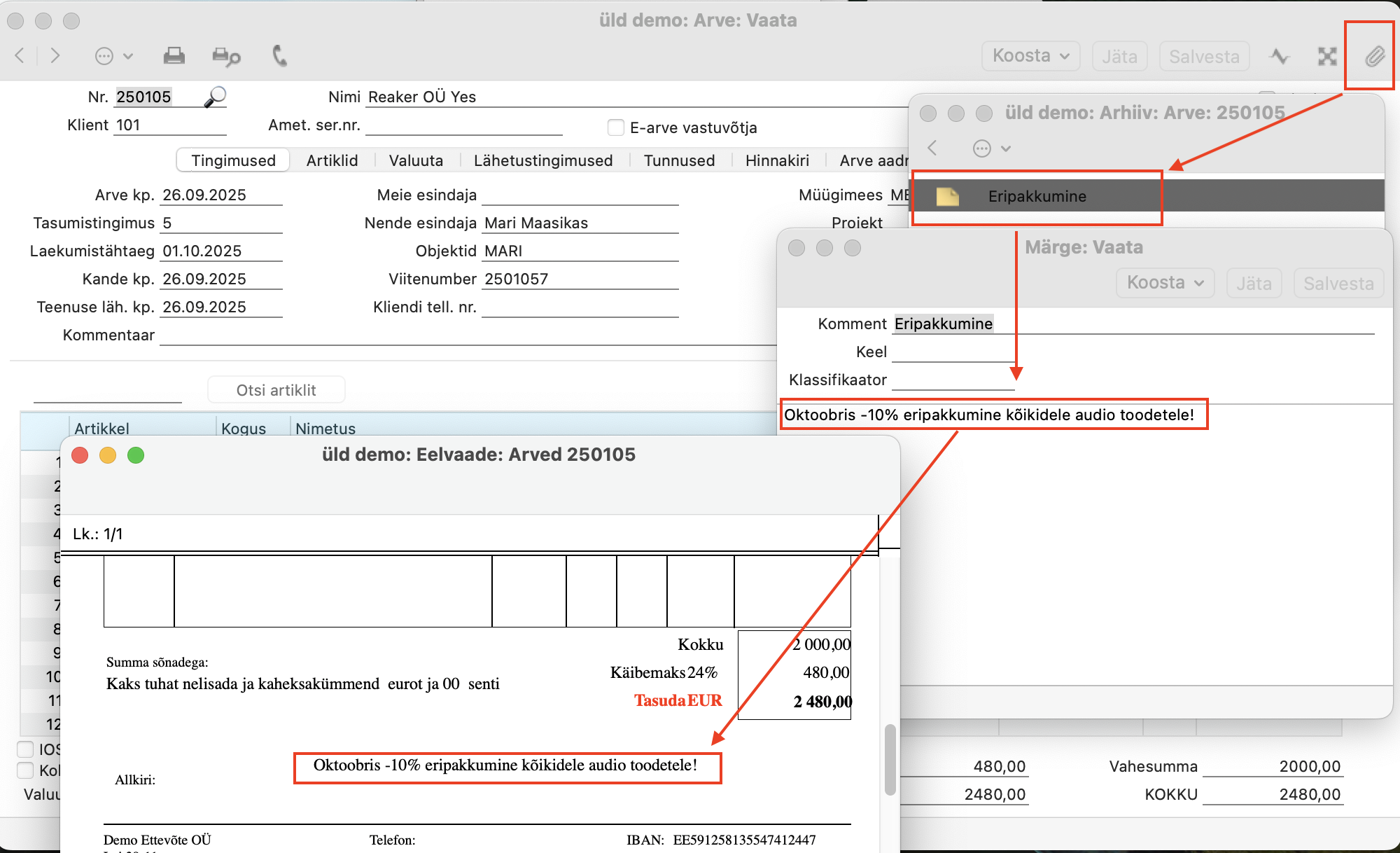Toggle the Kol checkbox at bottom left

click(x=26, y=770)
